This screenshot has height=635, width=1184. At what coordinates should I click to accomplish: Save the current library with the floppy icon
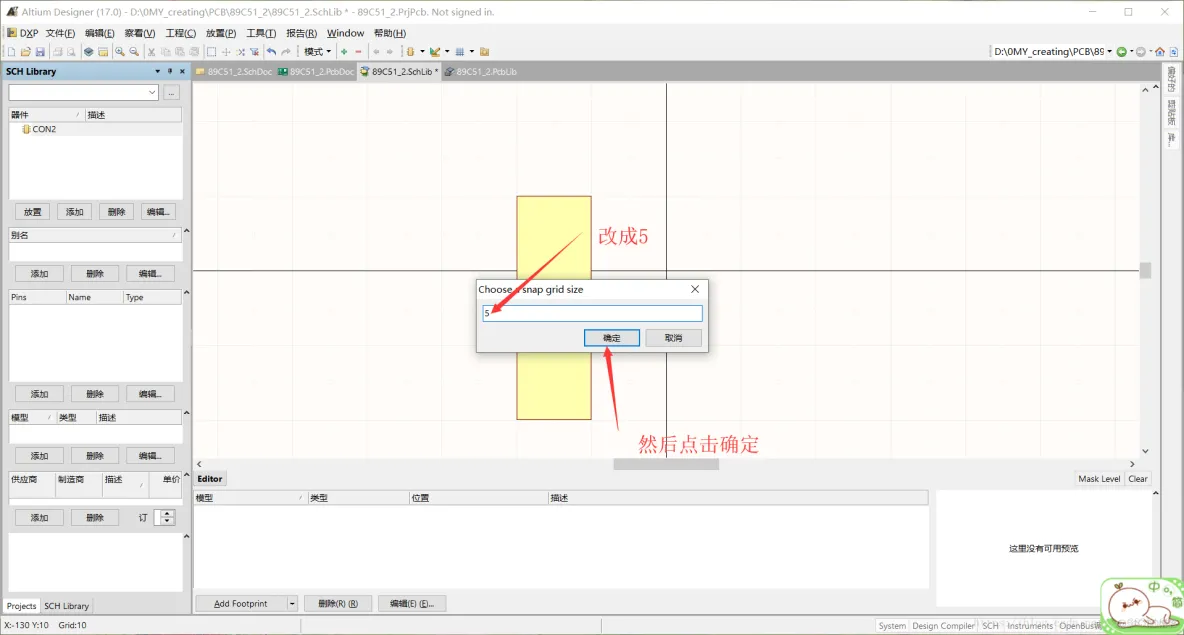(x=40, y=52)
